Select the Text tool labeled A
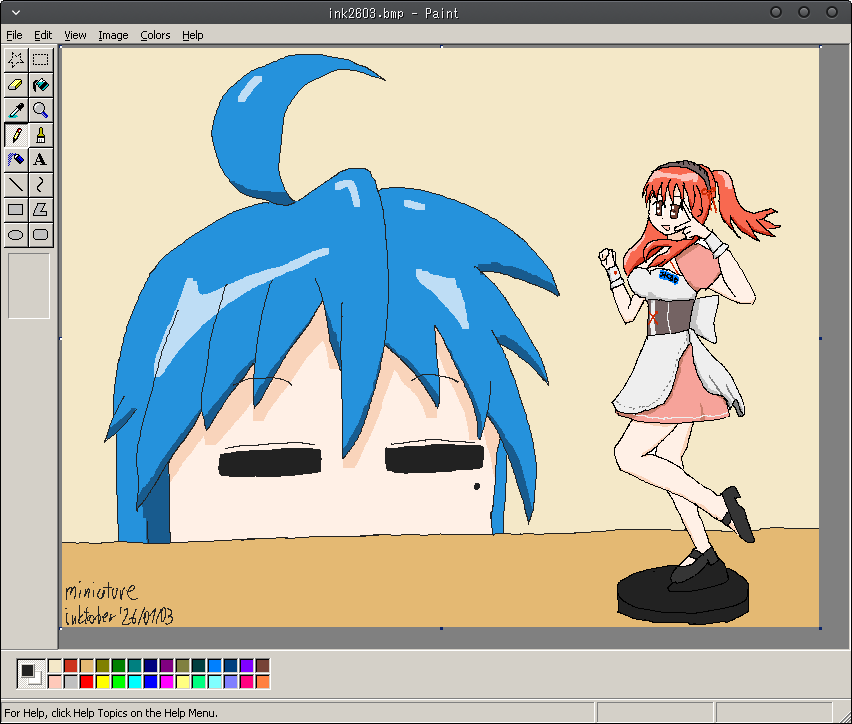The height and width of the screenshot is (724, 852). (41, 160)
